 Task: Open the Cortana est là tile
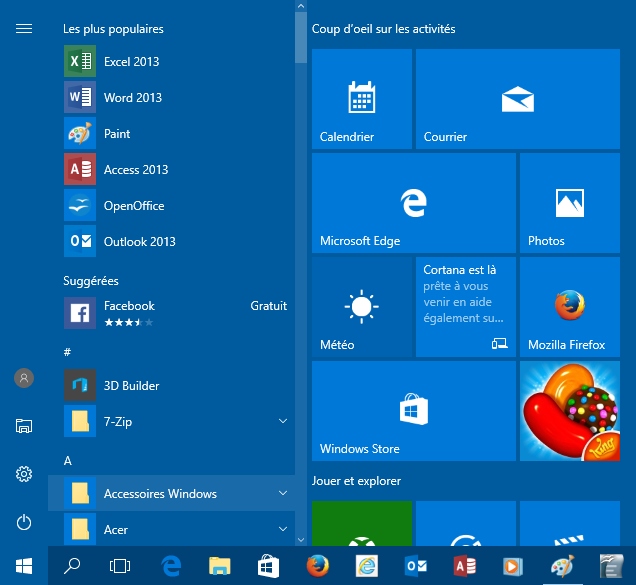pyautogui.click(x=466, y=307)
